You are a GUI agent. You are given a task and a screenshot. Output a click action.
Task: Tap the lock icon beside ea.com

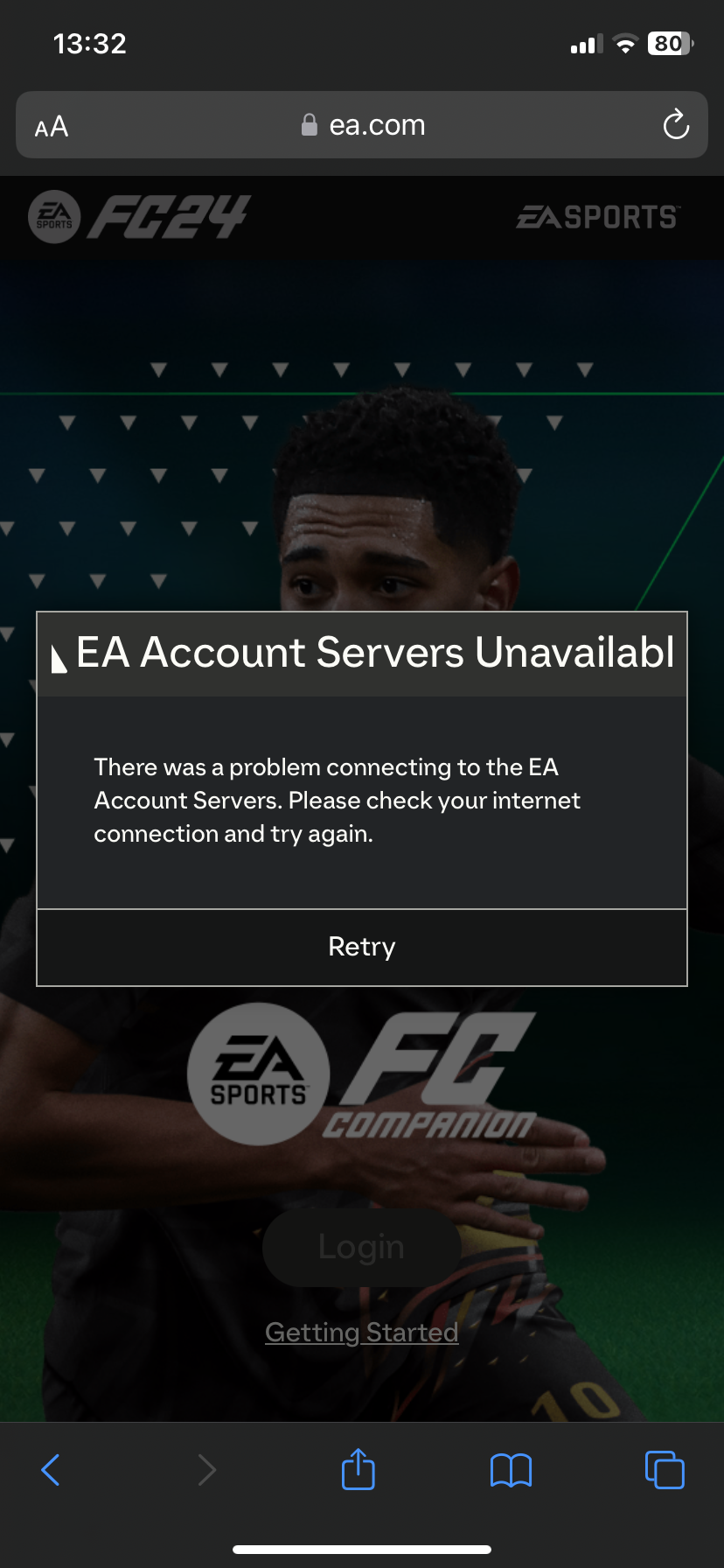pyautogui.click(x=309, y=125)
